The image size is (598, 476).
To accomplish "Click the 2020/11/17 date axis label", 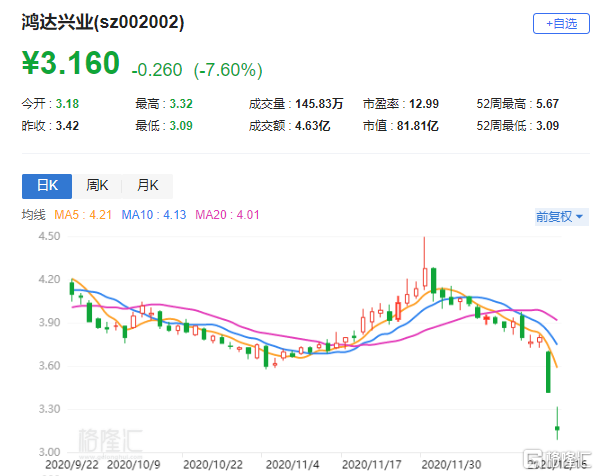I will tap(372, 465).
